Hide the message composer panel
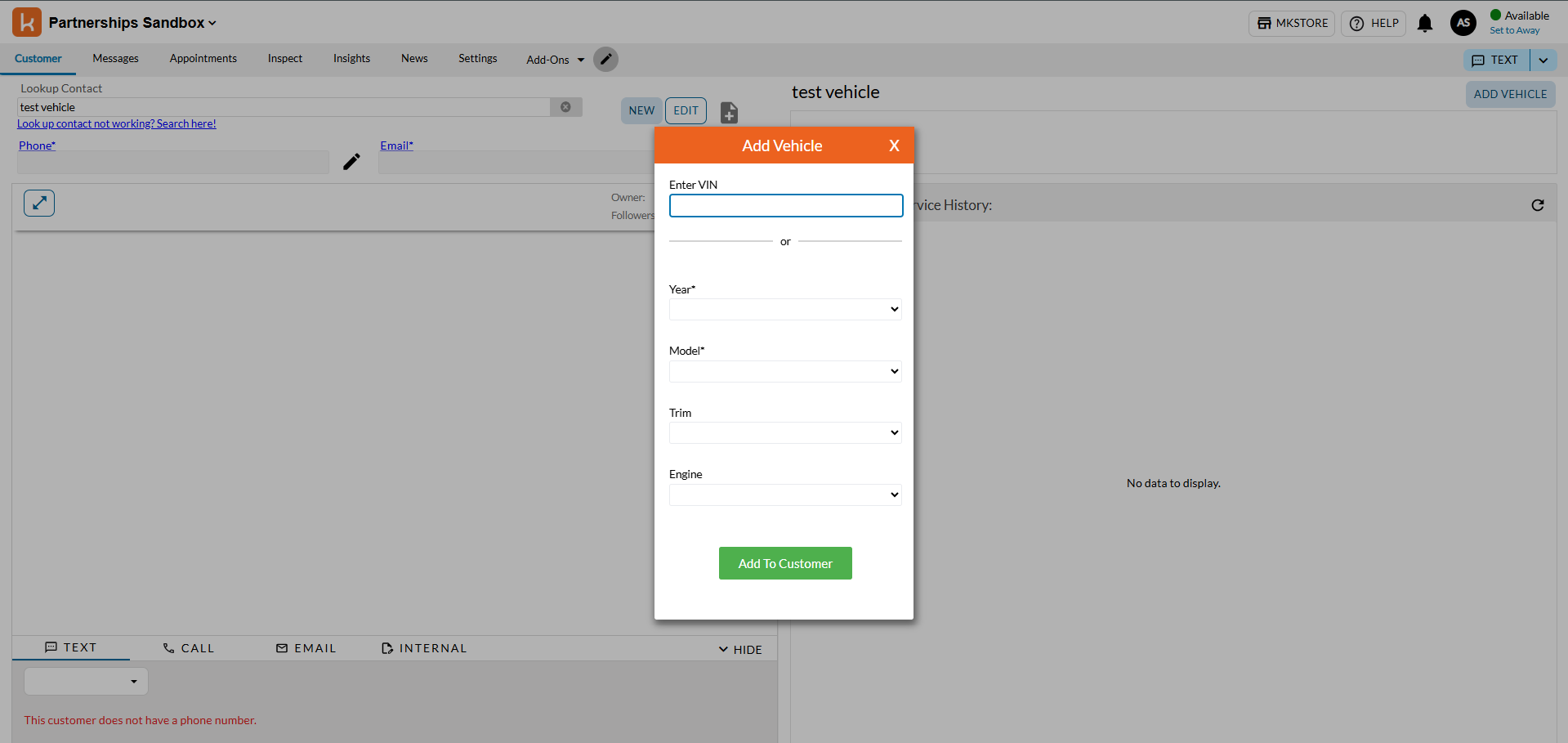 740,649
